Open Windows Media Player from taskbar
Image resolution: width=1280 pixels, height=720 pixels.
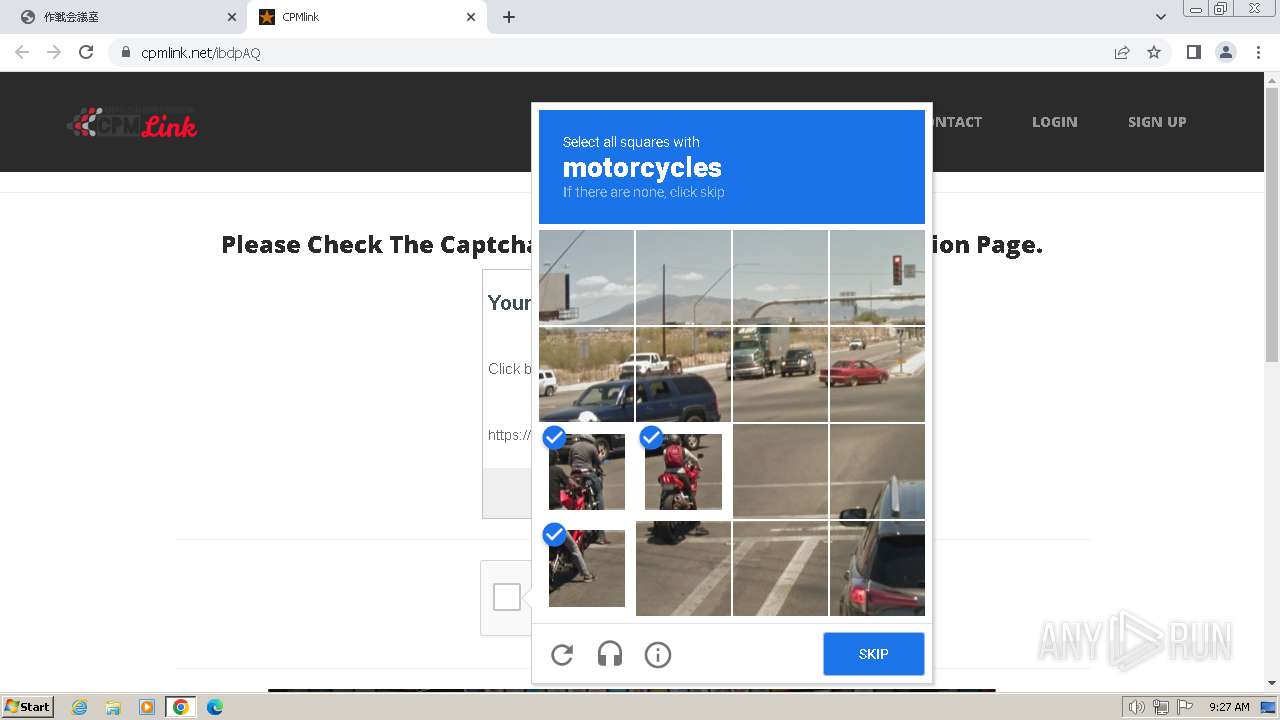coord(147,707)
